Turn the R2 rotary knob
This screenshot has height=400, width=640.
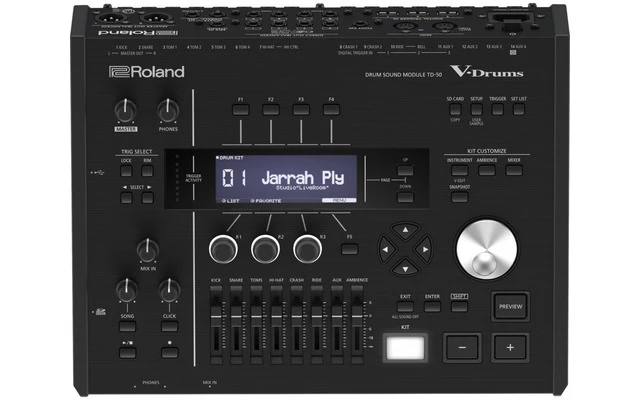coord(265,249)
